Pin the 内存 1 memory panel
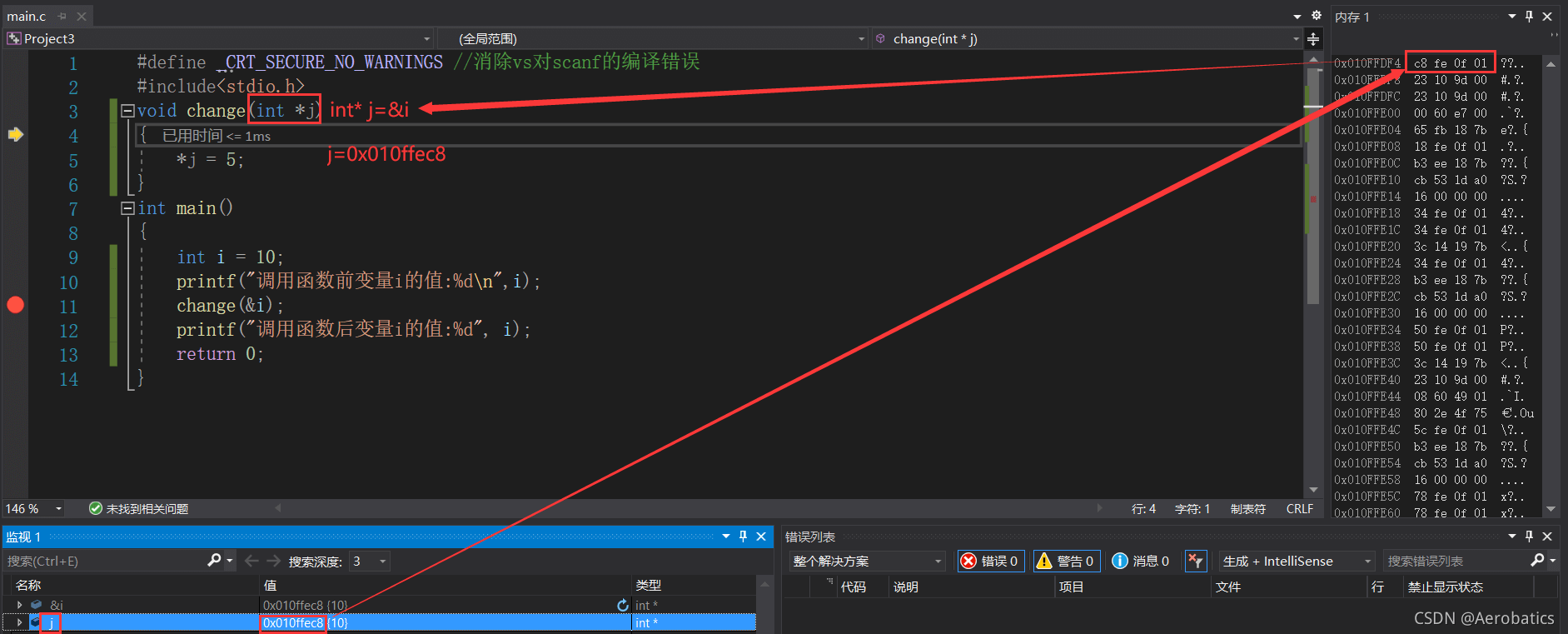1568x634 pixels. click(x=1530, y=16)
